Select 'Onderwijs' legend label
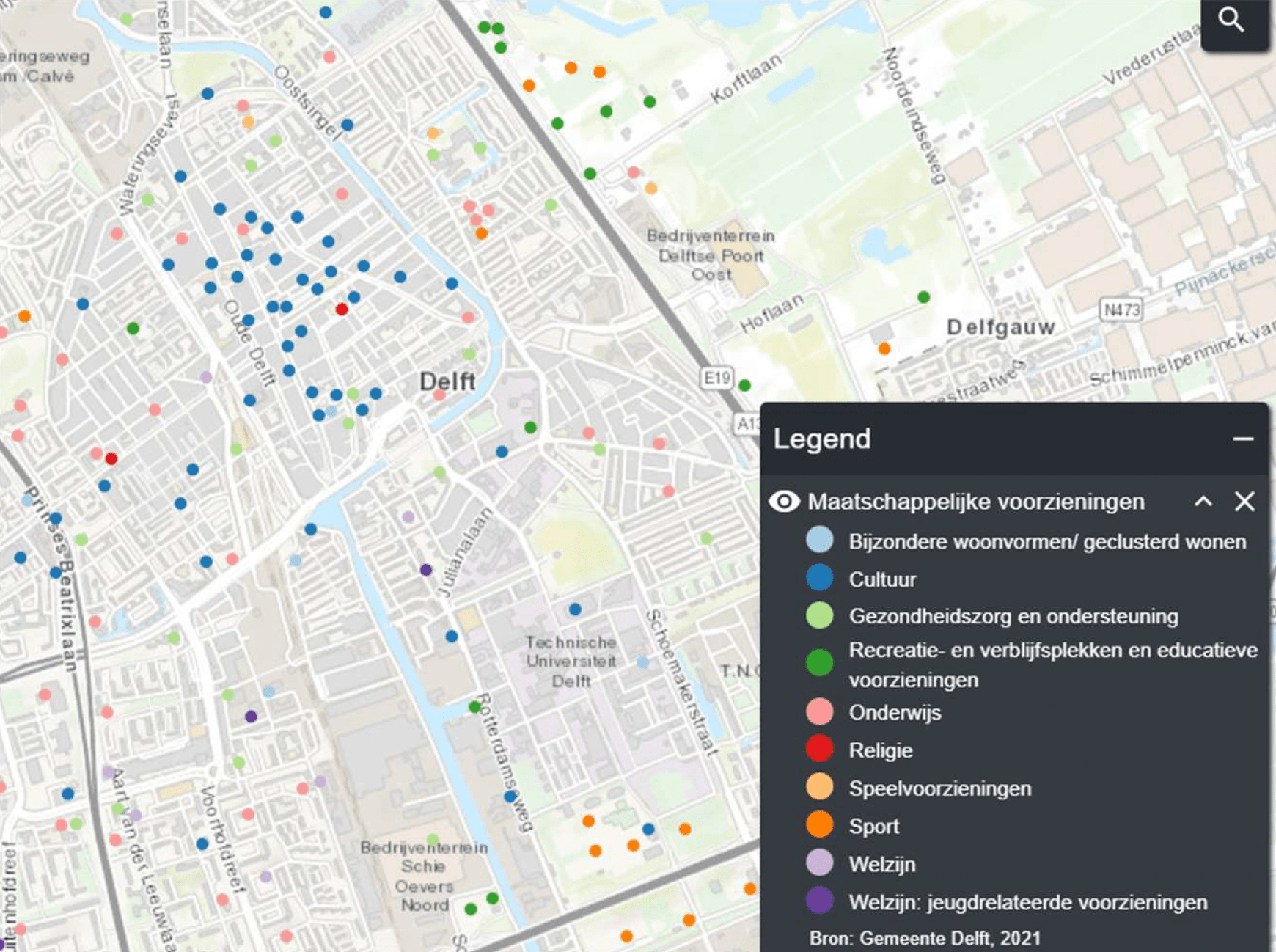Image resolution: width=1276 pixels, height=952 pixels. tap(895, 713)
